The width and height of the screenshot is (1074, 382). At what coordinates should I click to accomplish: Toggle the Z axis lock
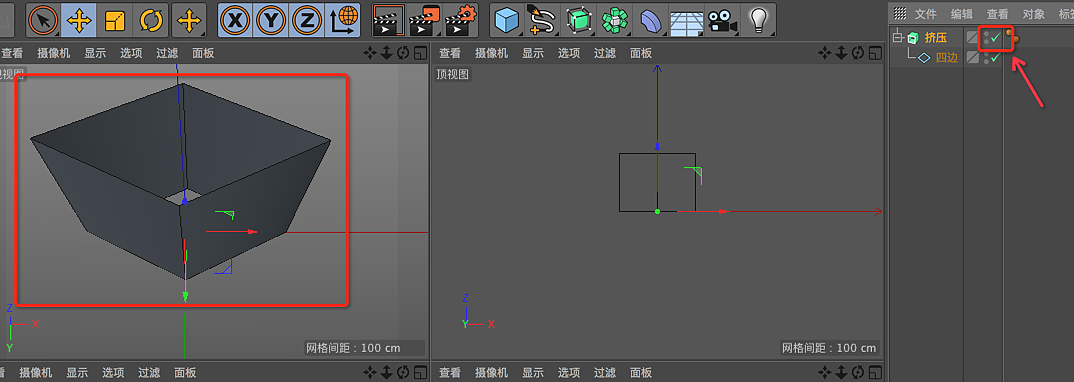pyautogui.click(x=307, y=21)
